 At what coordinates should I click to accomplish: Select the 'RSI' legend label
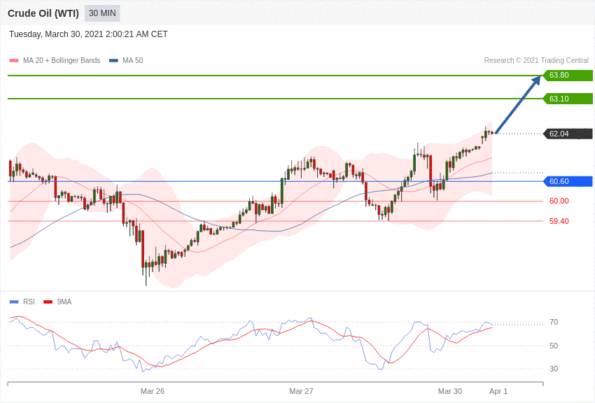(29, 302)
